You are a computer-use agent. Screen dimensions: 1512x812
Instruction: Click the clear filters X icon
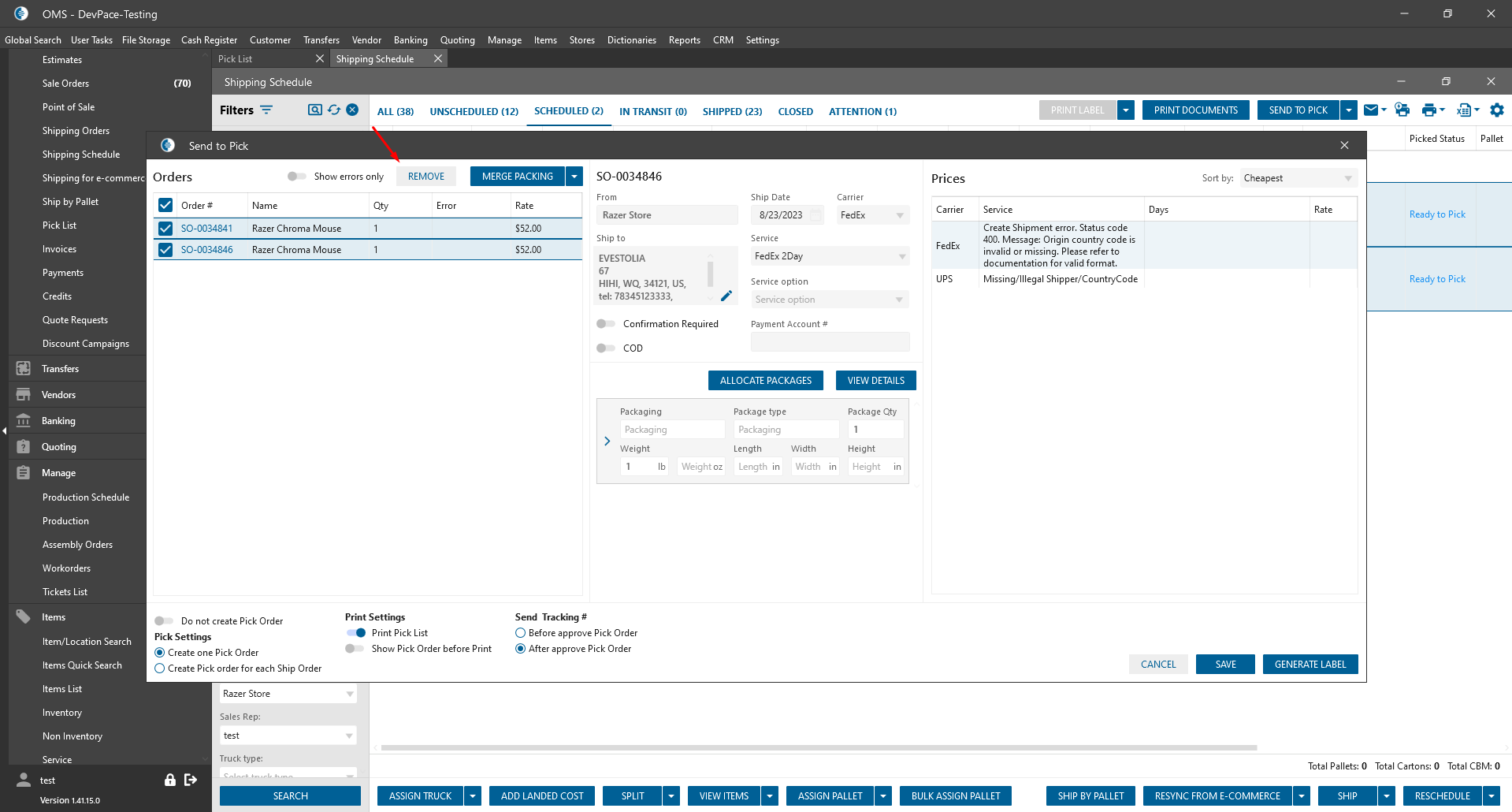pyautogui.click(x=352, y=110)
